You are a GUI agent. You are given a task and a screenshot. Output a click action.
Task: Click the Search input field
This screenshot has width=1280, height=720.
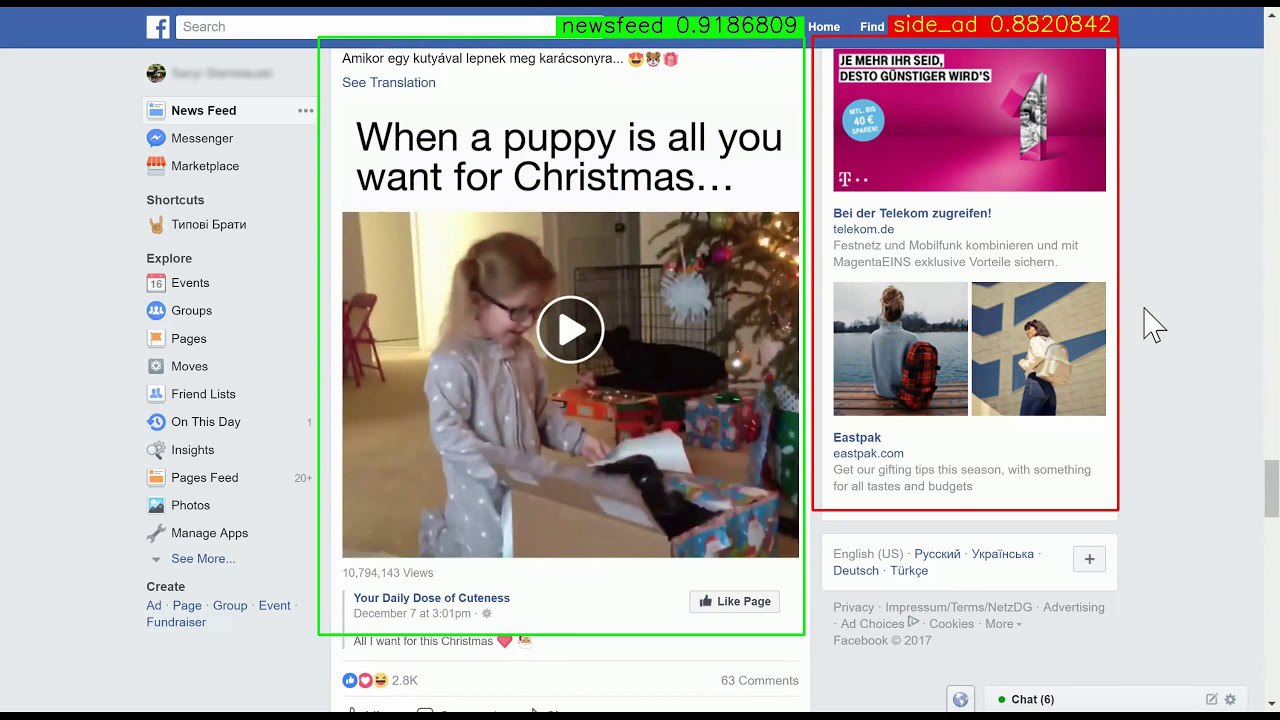366,27
